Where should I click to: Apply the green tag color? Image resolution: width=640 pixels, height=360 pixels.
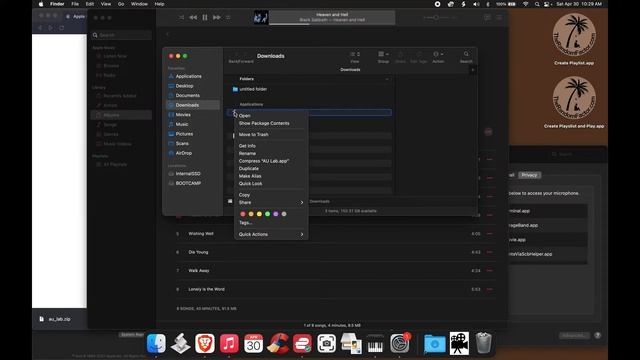[267, 214]
